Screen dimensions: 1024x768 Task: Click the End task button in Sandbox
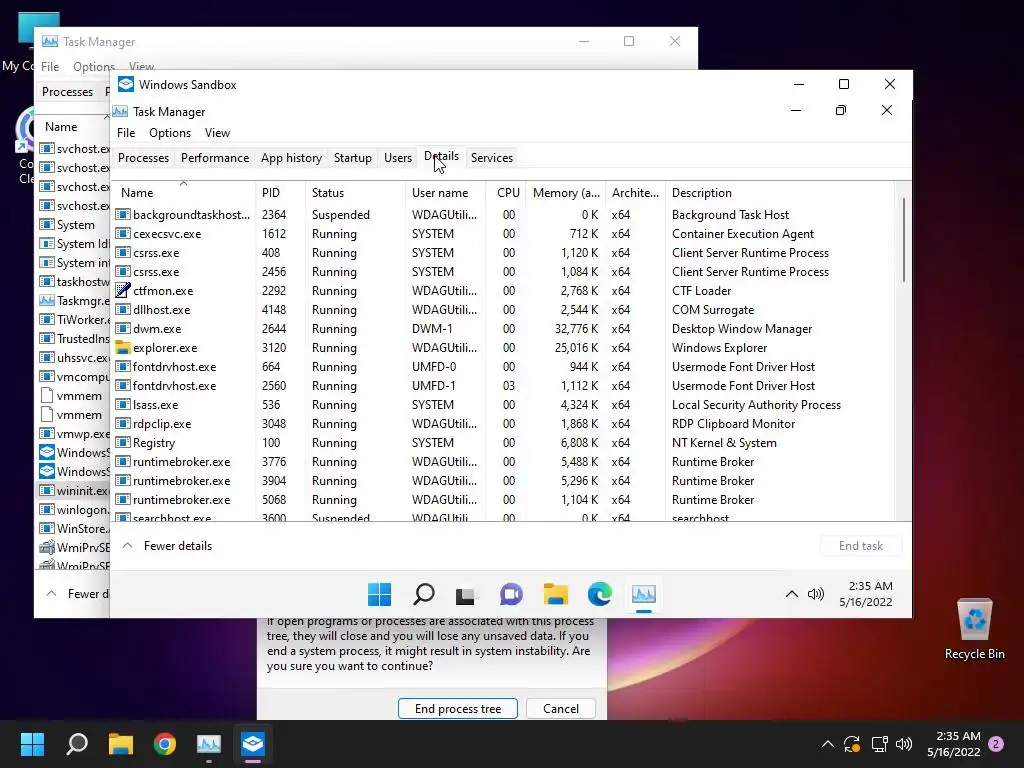861,546
